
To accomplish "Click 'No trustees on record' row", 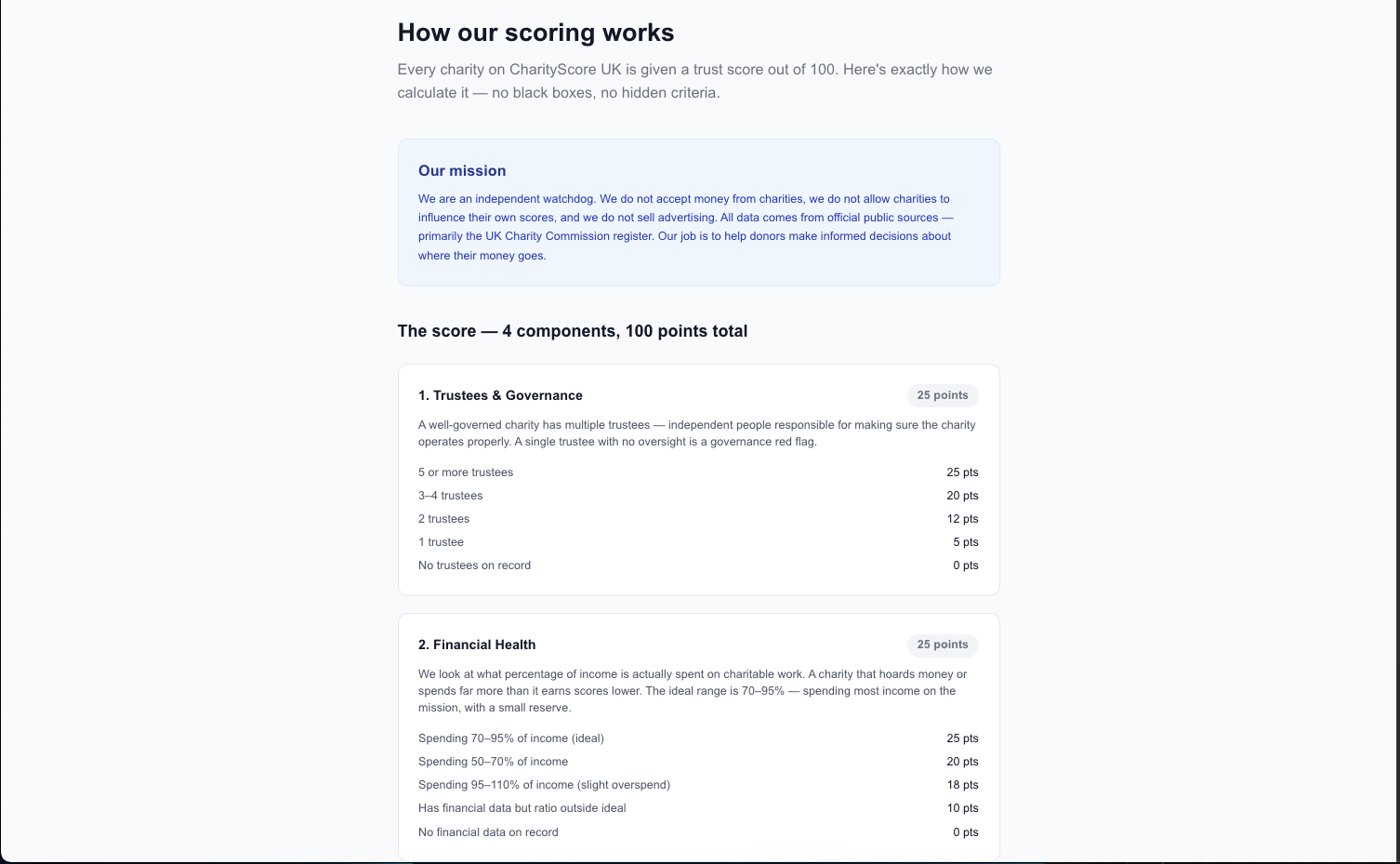I will click(698, 565).
